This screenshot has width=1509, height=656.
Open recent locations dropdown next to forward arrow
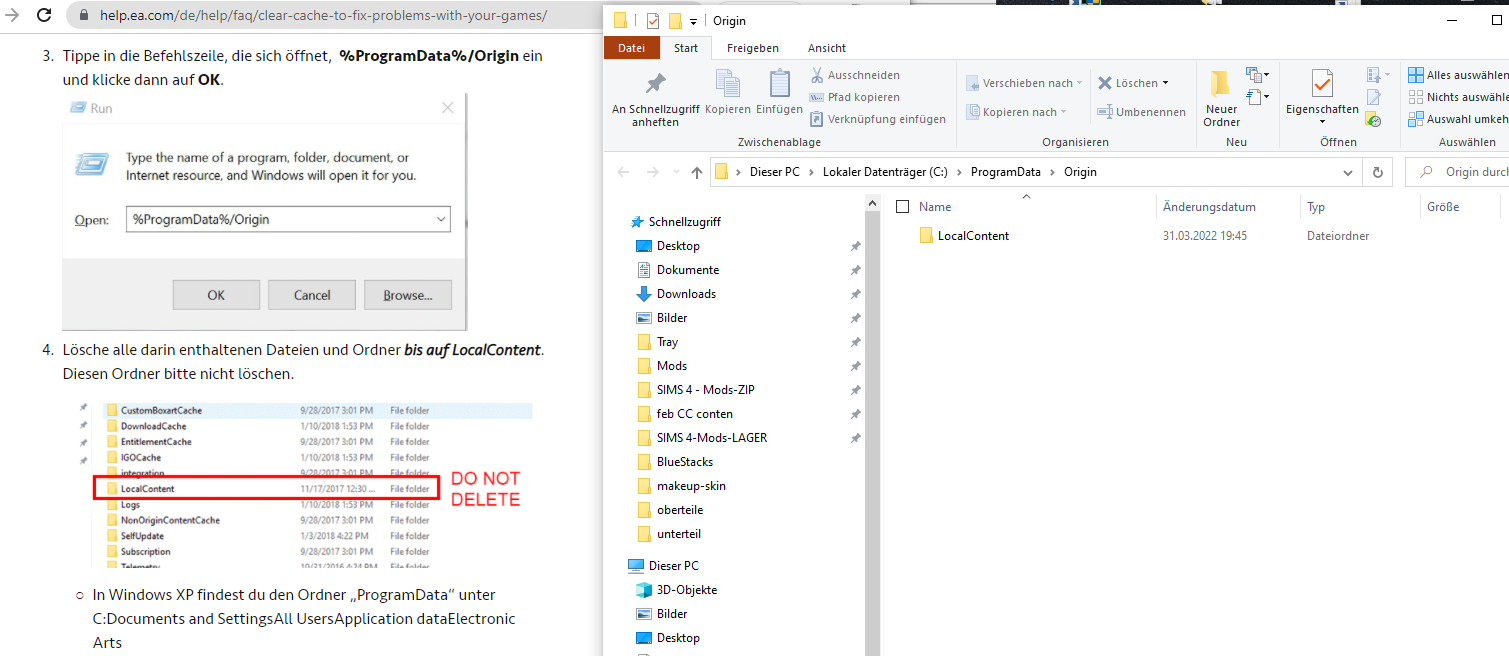(x=675, y=172)
